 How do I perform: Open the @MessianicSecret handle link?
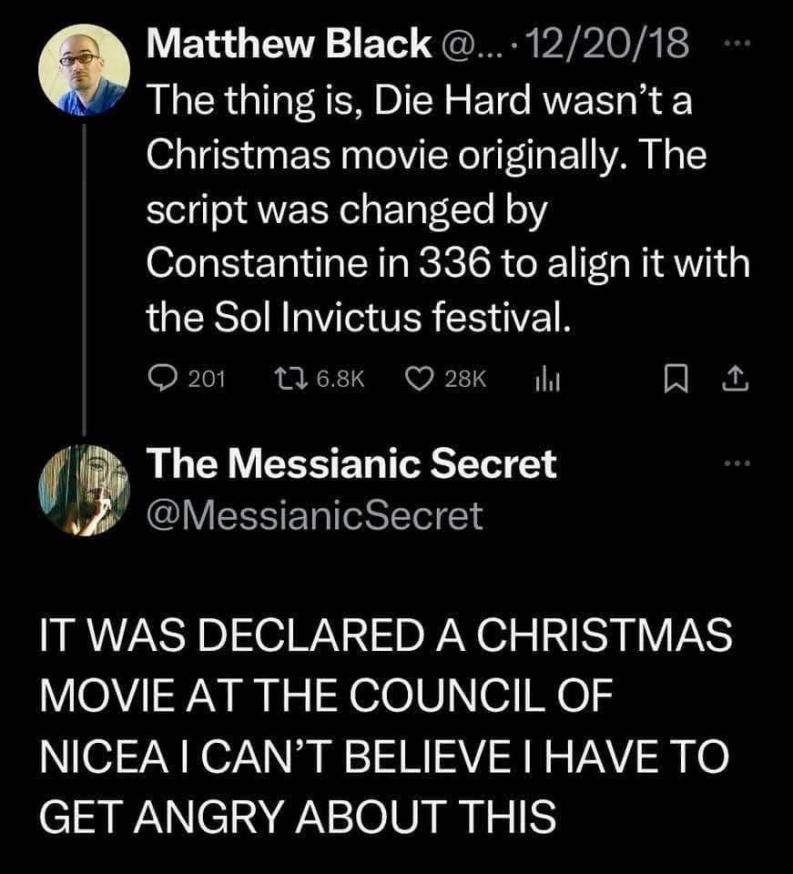point(314,514)
